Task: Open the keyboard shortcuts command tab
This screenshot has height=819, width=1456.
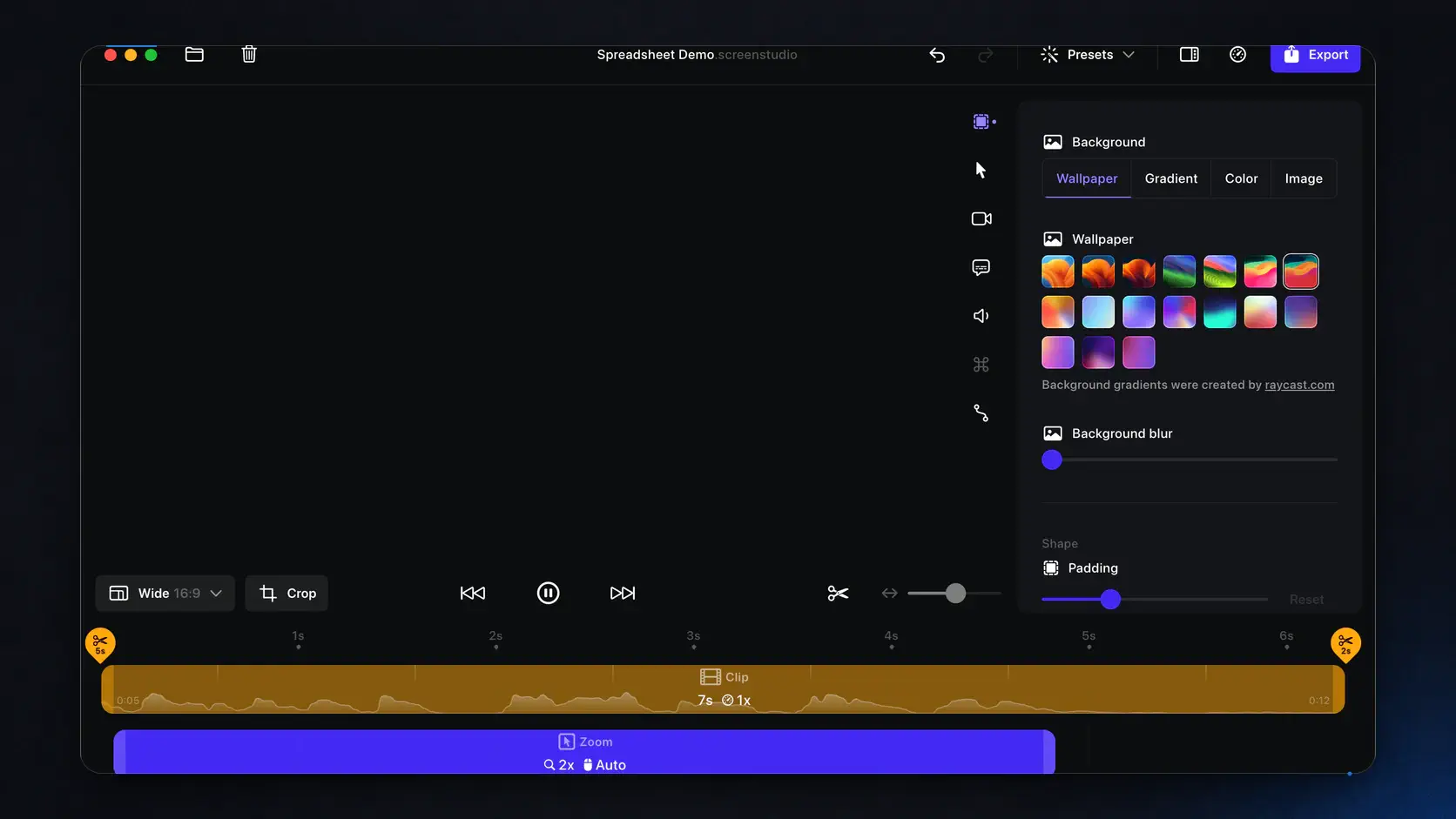Action: coord(981,365)
